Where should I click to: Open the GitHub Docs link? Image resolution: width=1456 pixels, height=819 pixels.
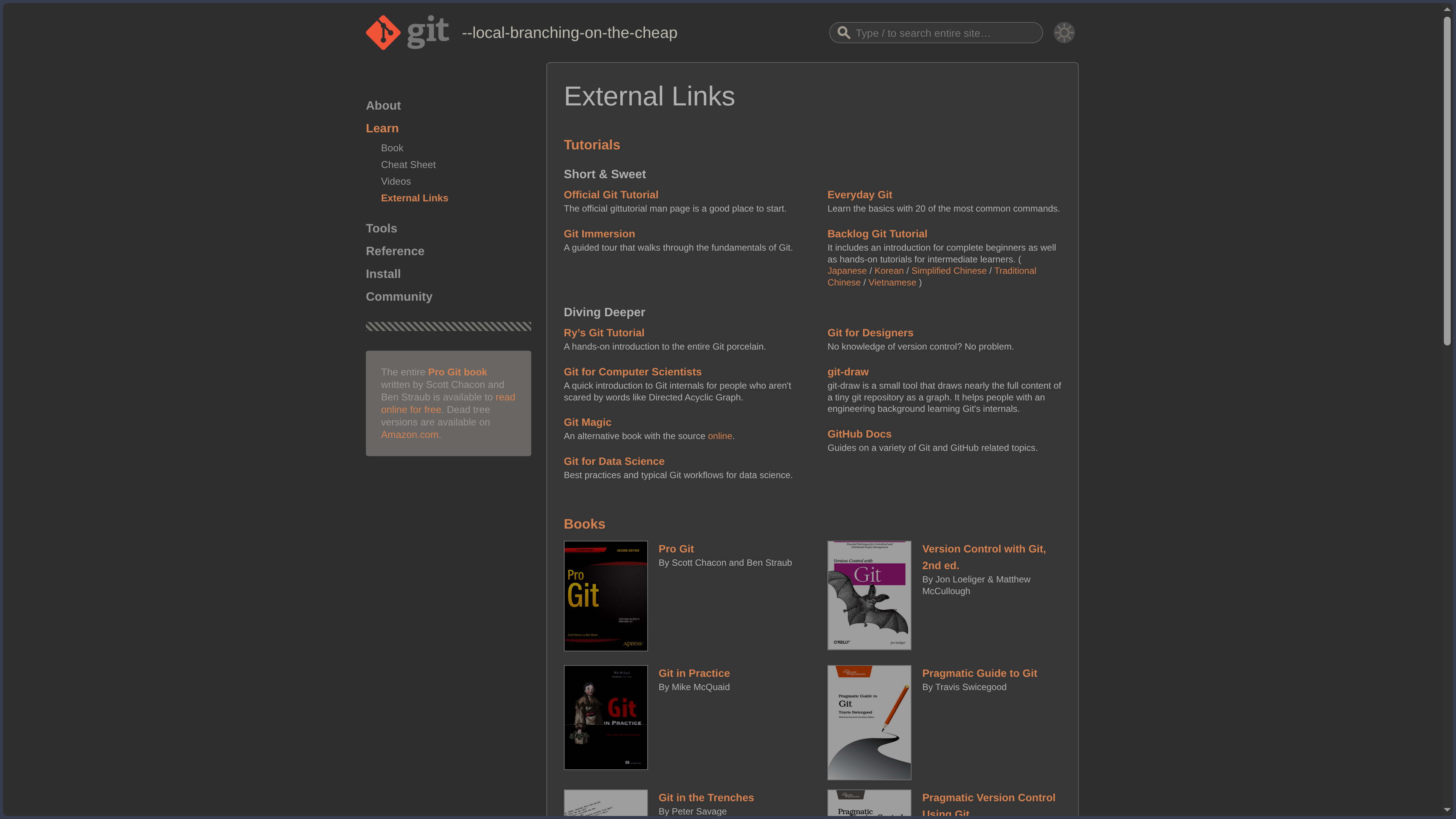858,434
